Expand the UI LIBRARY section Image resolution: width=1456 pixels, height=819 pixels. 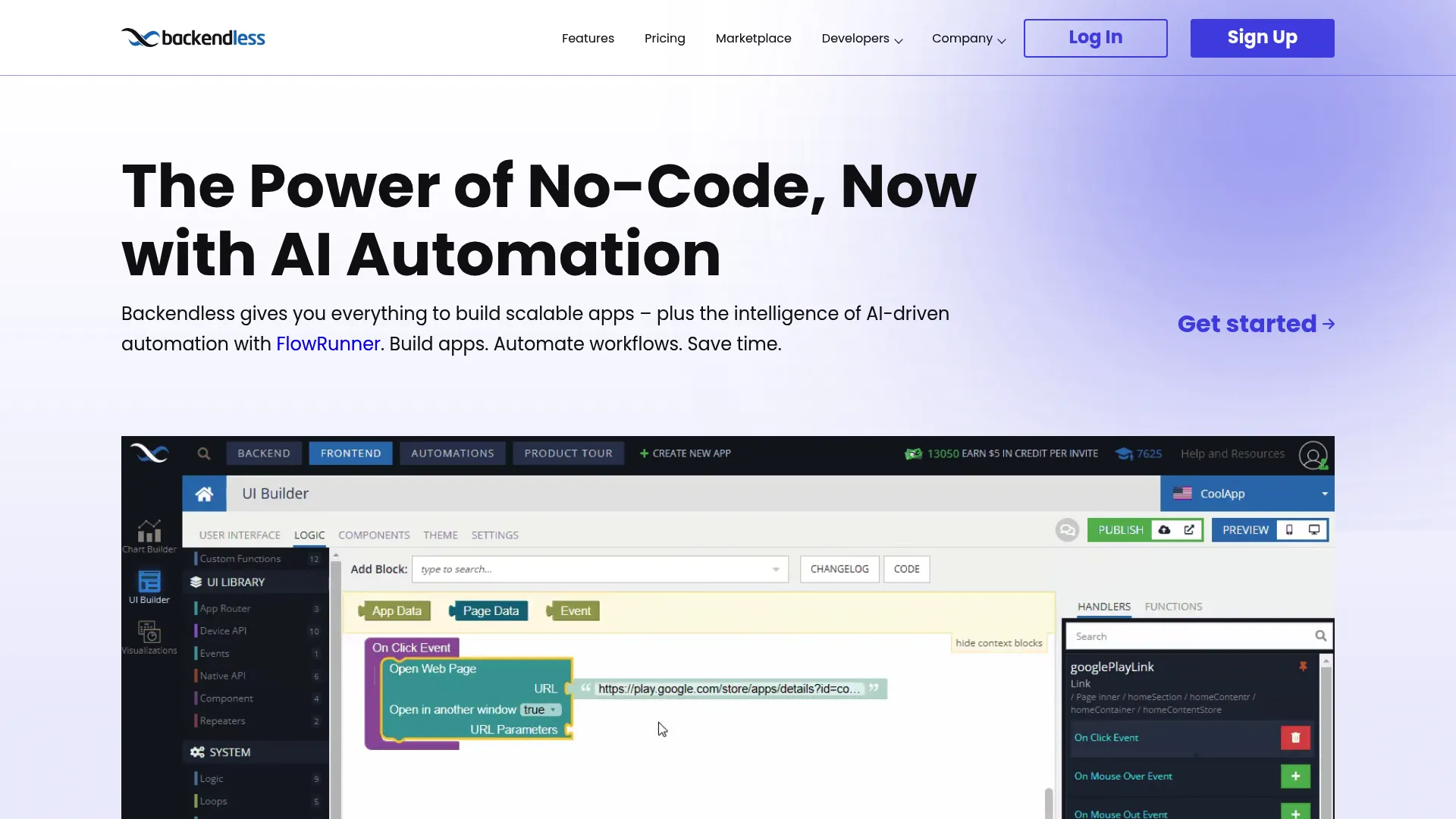256,582
